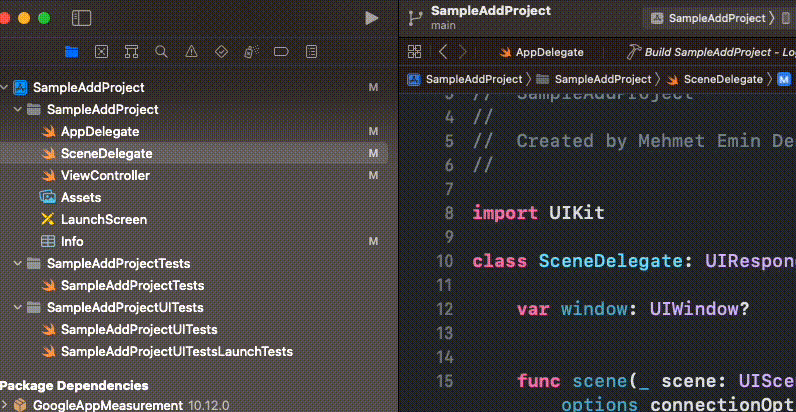Select AppDelegate file in navigator
Image resolution: width=796 pixels, height=412 pixels.
point(100,131)
